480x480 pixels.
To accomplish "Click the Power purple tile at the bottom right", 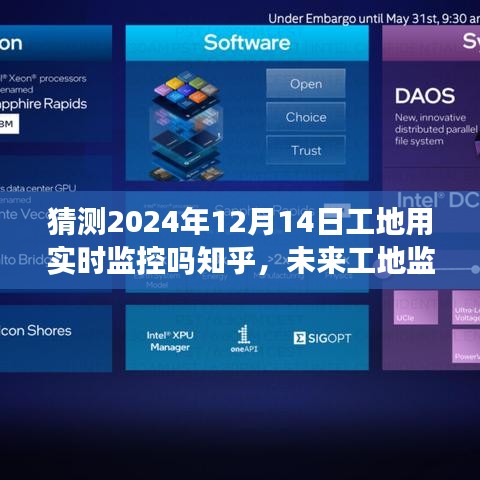I will pos(466,346).
